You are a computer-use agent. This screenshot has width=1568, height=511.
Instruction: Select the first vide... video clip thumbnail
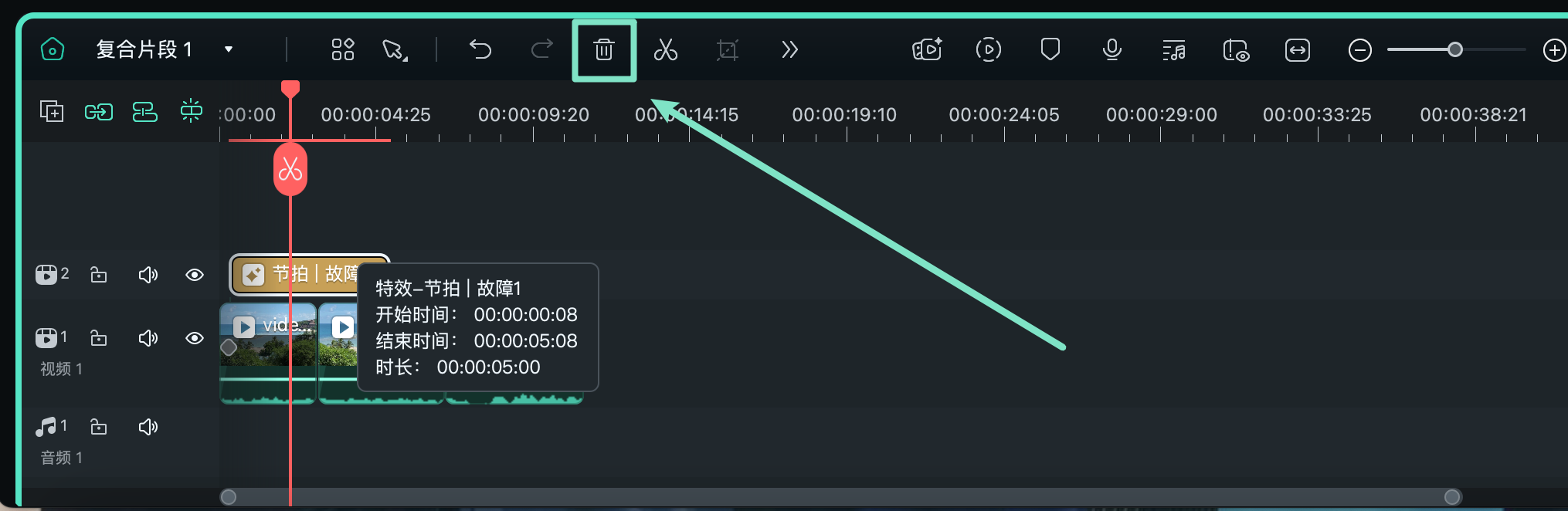click(x=267, y=353)
